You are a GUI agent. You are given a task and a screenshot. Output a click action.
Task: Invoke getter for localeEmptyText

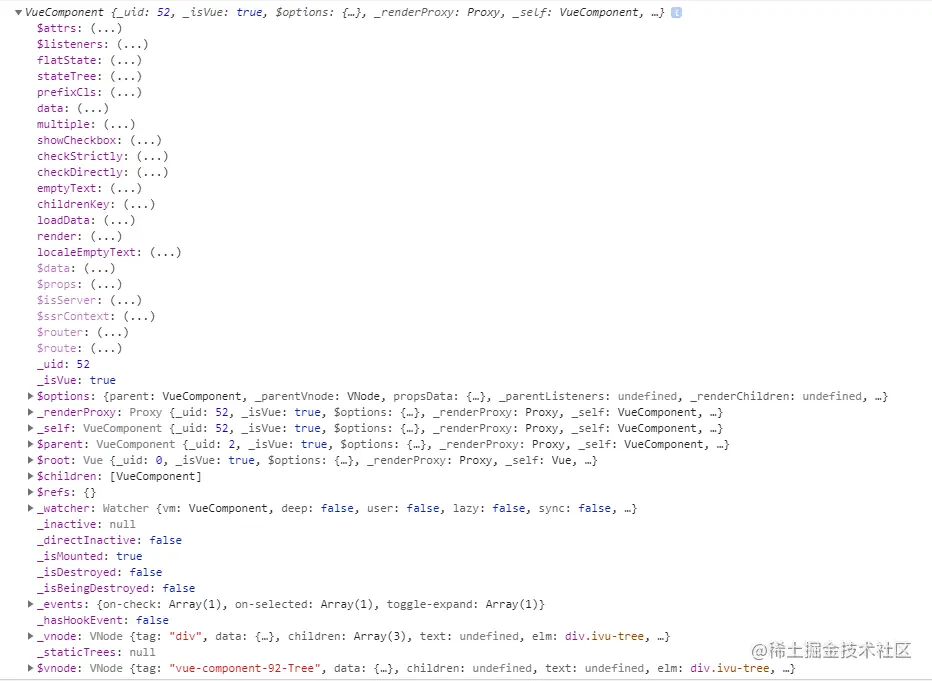(165, 253)
